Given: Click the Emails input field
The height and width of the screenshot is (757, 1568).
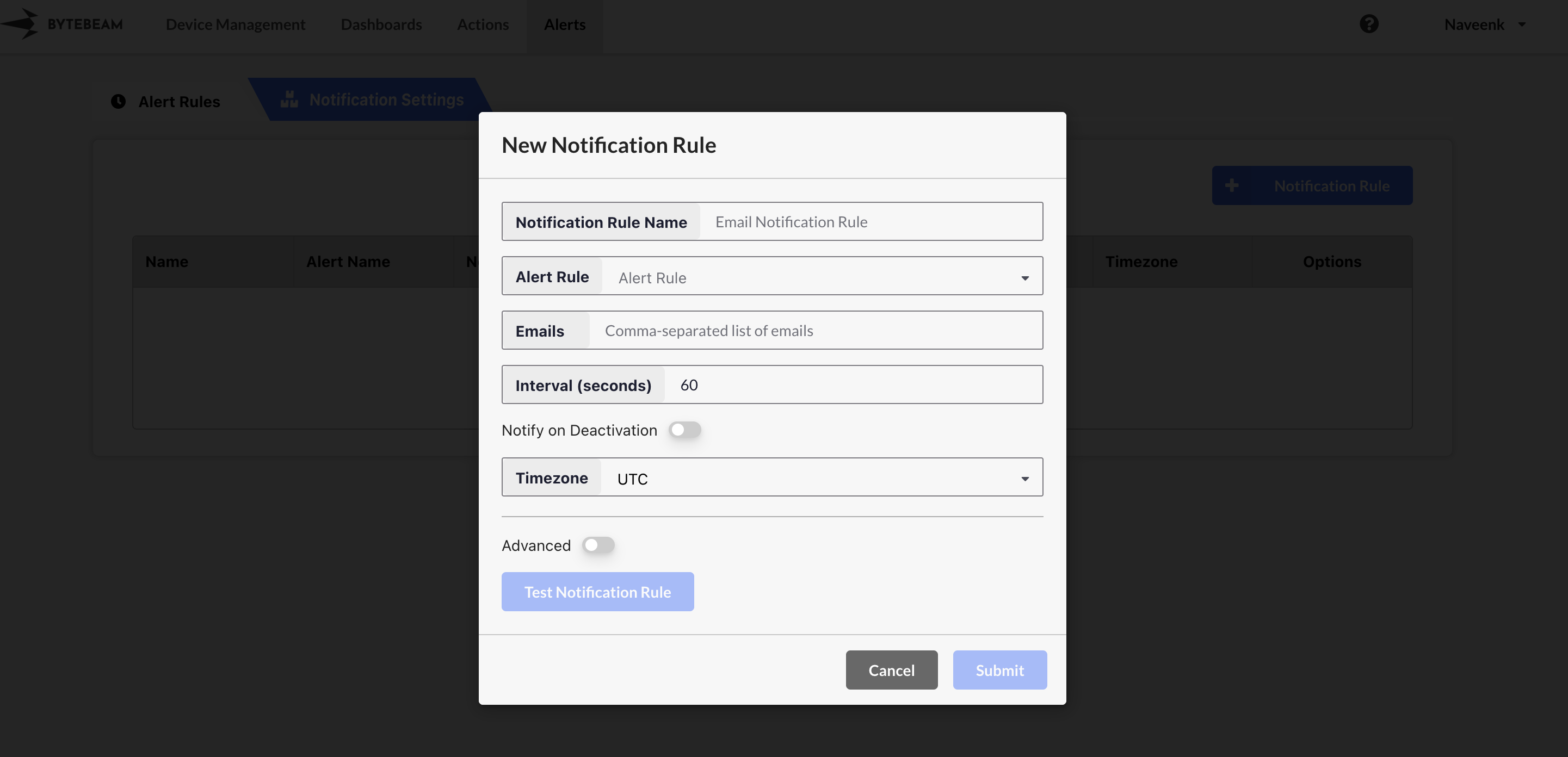Looking at the screenshot, I should click(816, 331).
